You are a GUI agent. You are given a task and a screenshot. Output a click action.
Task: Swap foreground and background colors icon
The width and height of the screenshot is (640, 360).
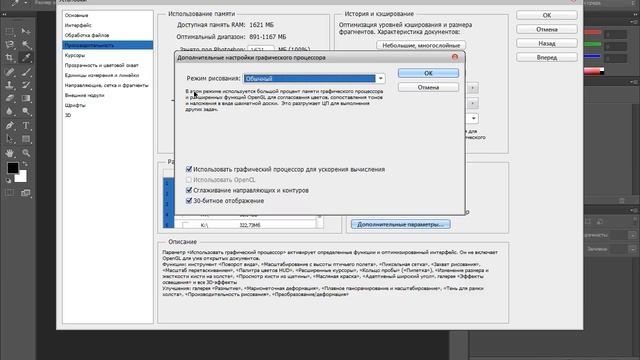point(24,164)
